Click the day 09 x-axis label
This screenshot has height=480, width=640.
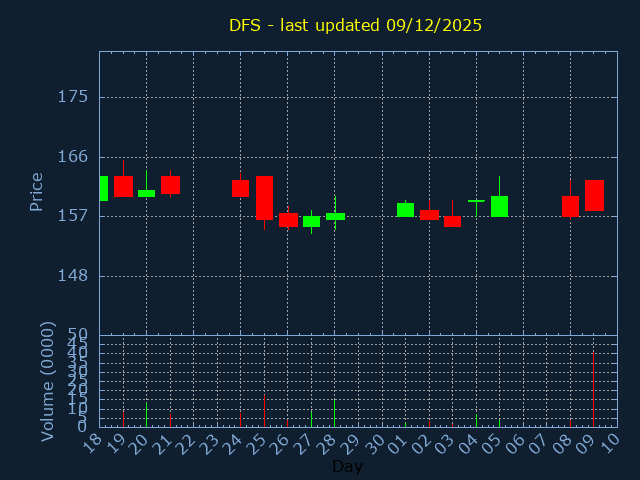(587, 444)
